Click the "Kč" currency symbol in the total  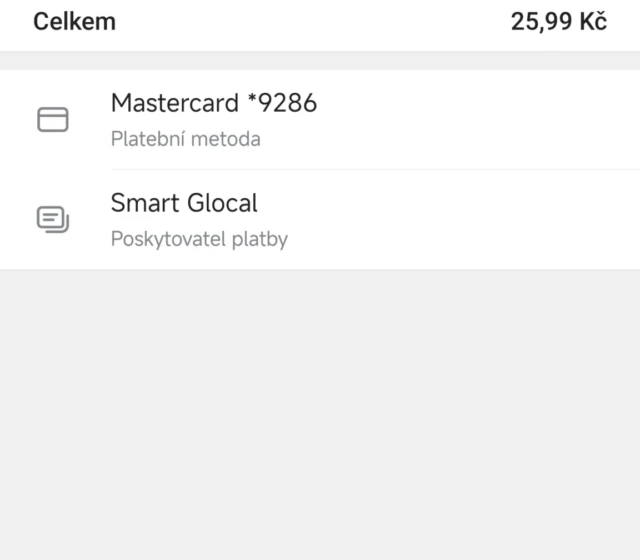pyautogui.click(x=592, y=22)
